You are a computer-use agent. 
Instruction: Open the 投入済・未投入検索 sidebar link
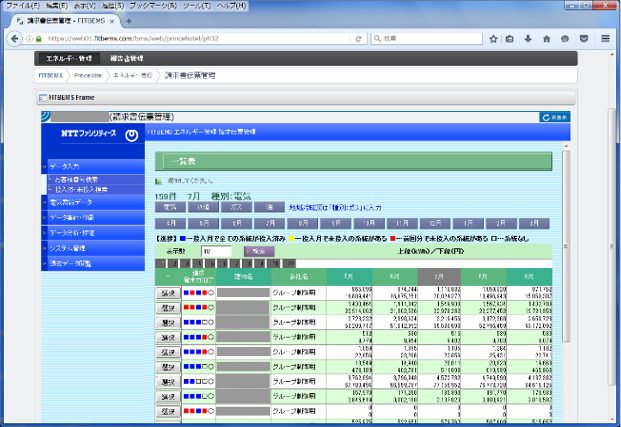coord(81,188)
